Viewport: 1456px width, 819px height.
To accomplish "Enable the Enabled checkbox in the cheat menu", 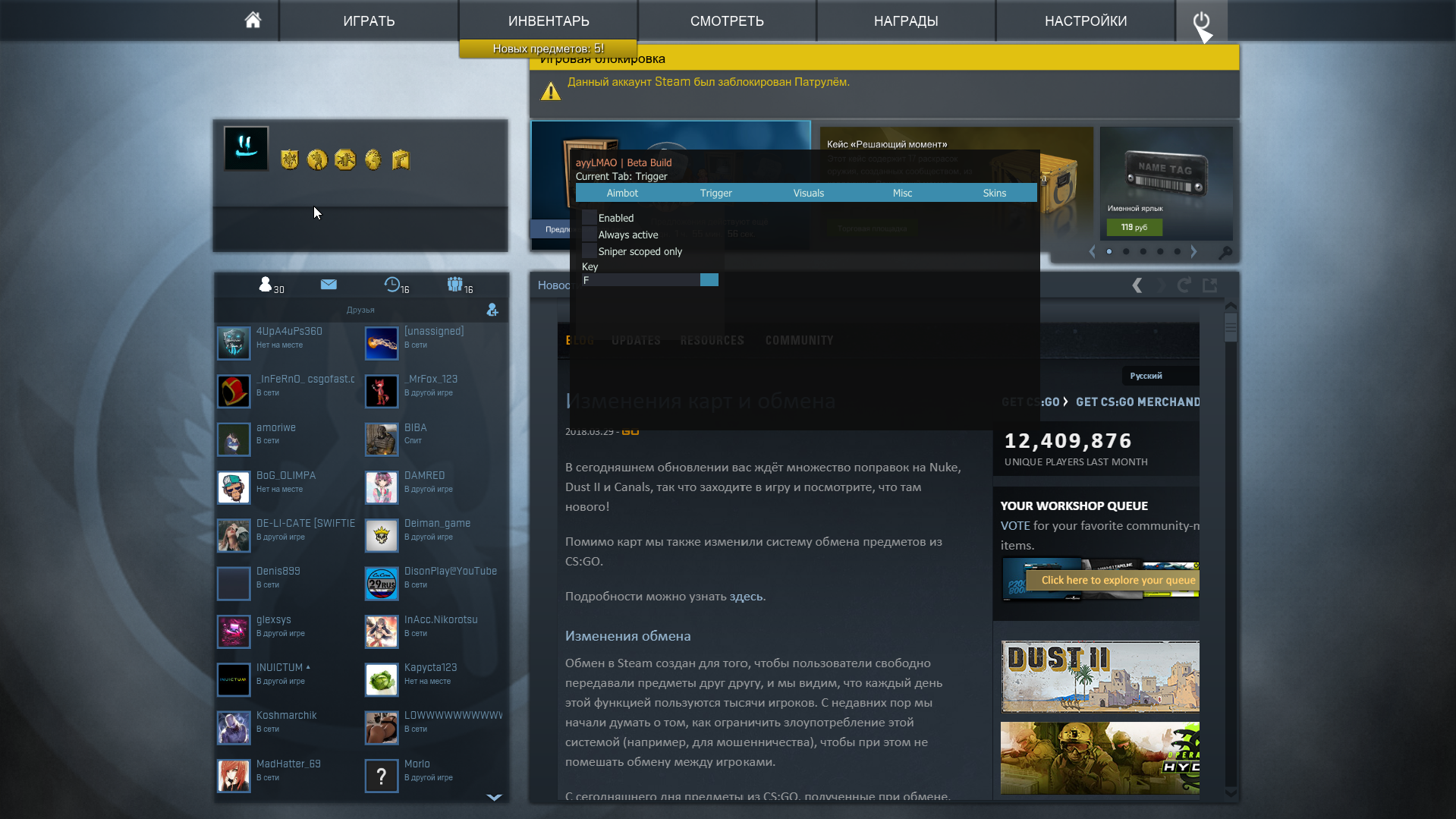I will (x=589, y=217).
